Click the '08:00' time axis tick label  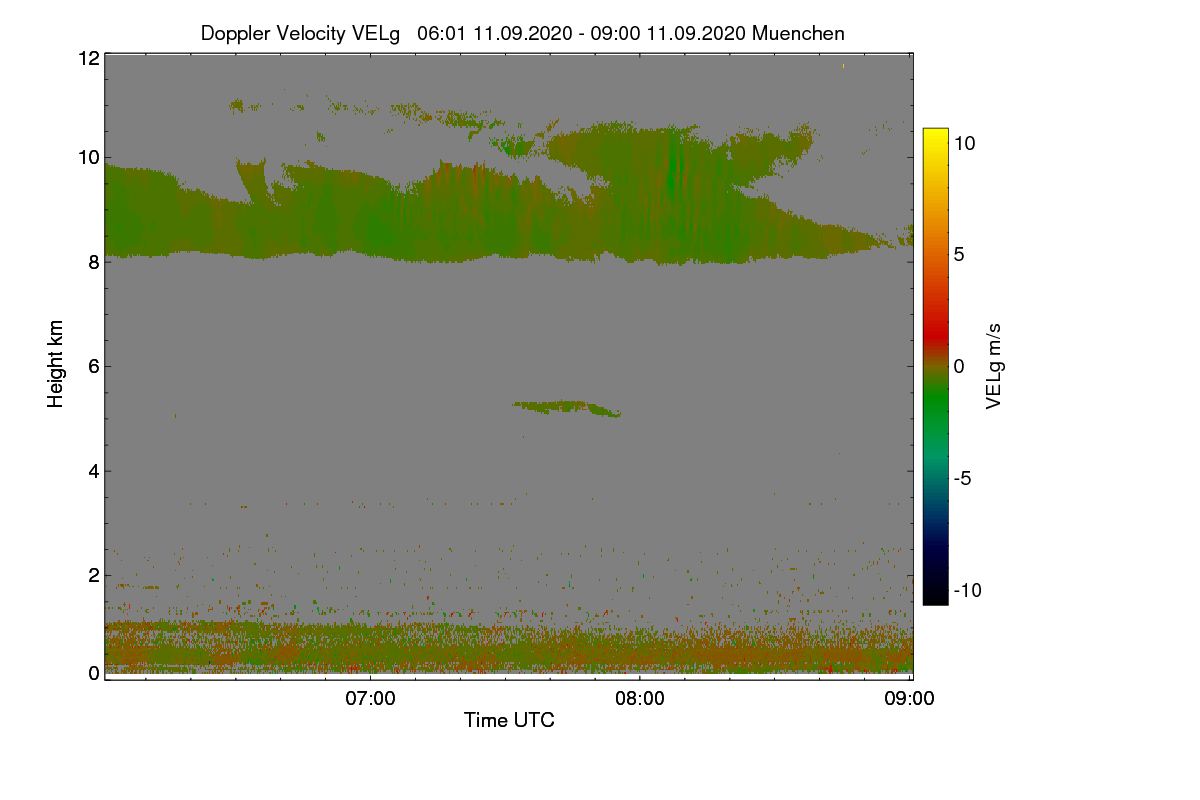pos(640,699)
